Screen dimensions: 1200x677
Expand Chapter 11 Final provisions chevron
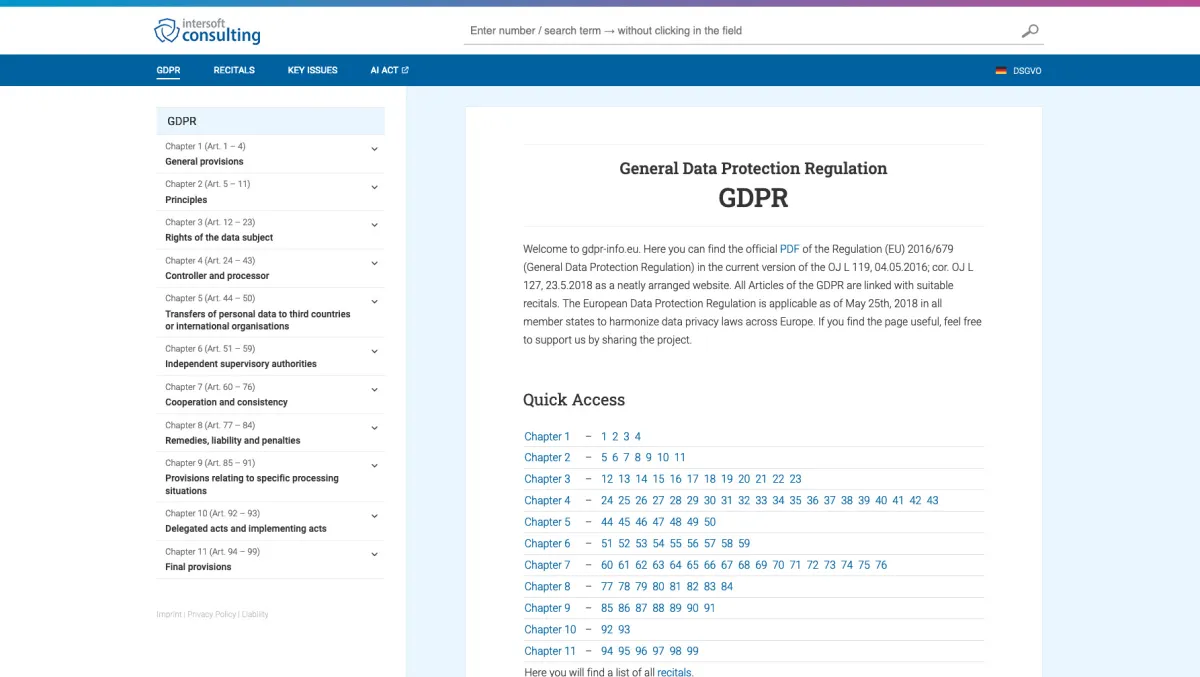point(374,554)
